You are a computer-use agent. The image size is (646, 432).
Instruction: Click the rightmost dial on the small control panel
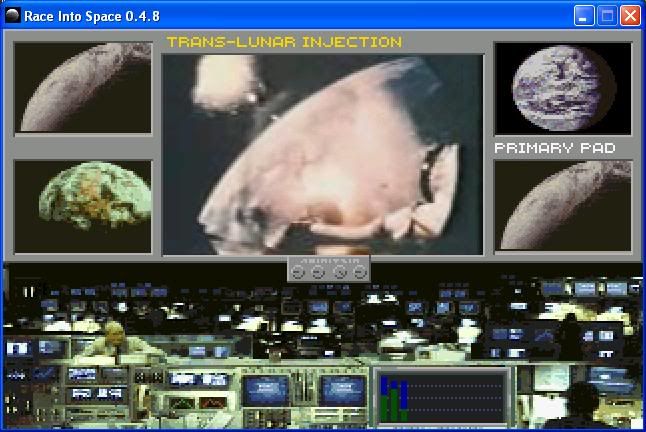360,272
